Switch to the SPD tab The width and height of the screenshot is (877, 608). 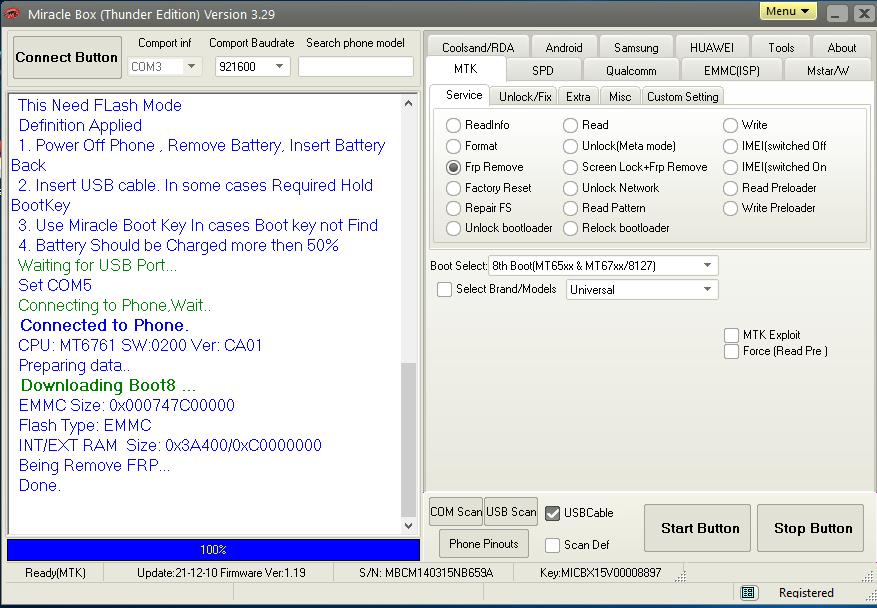(x=543, y=70)
